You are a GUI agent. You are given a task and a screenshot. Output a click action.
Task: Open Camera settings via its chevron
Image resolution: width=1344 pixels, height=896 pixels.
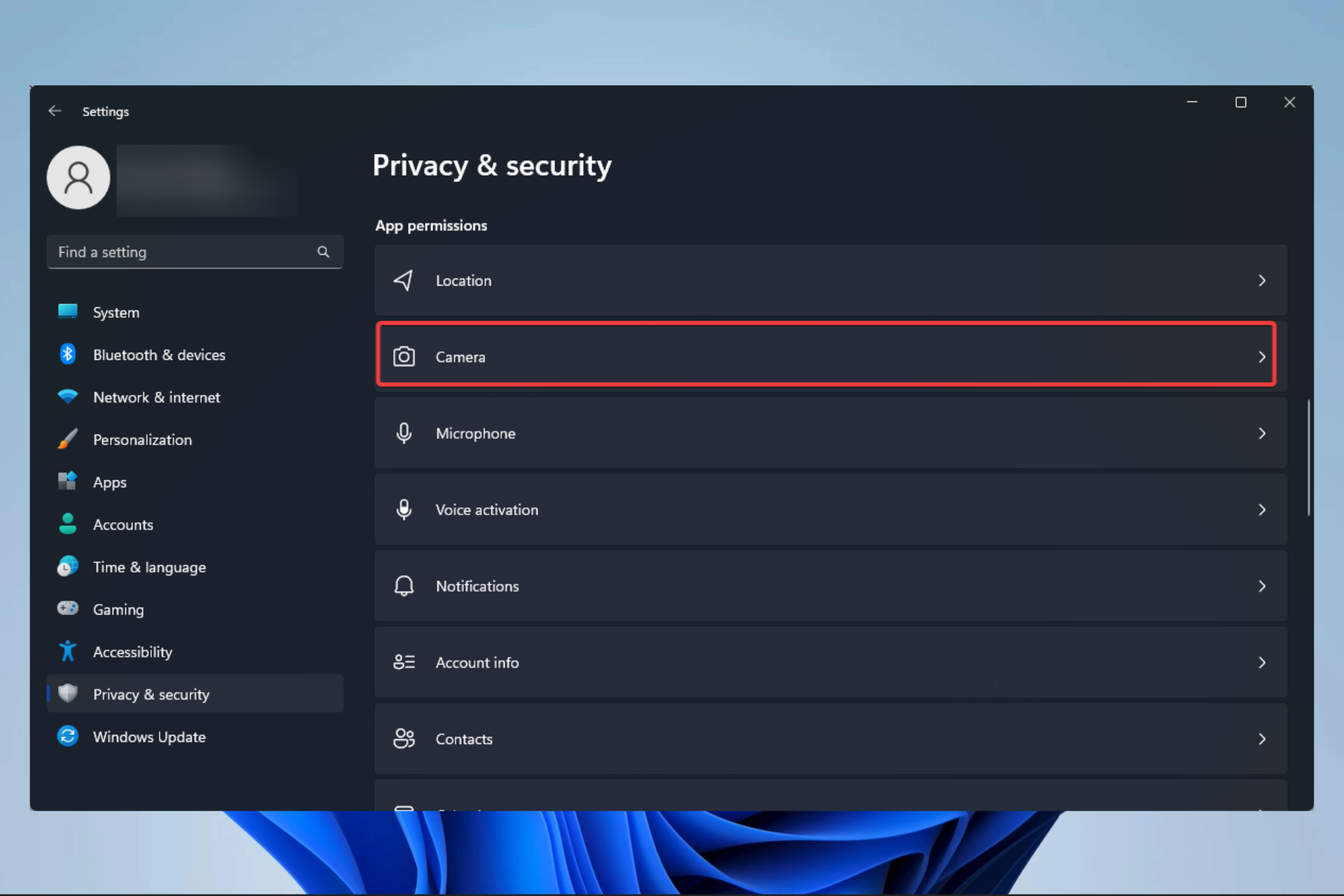(1262, 357)
